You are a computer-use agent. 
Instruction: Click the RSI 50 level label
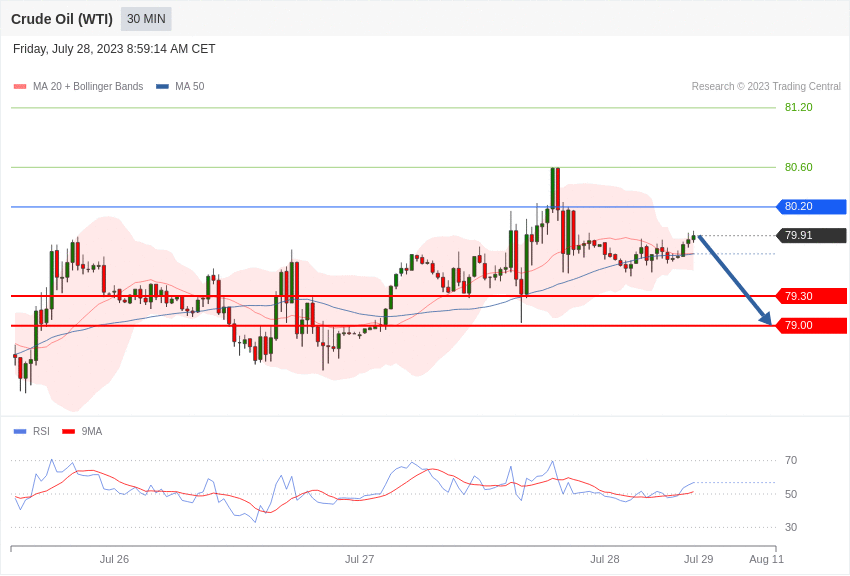[791, 494]
